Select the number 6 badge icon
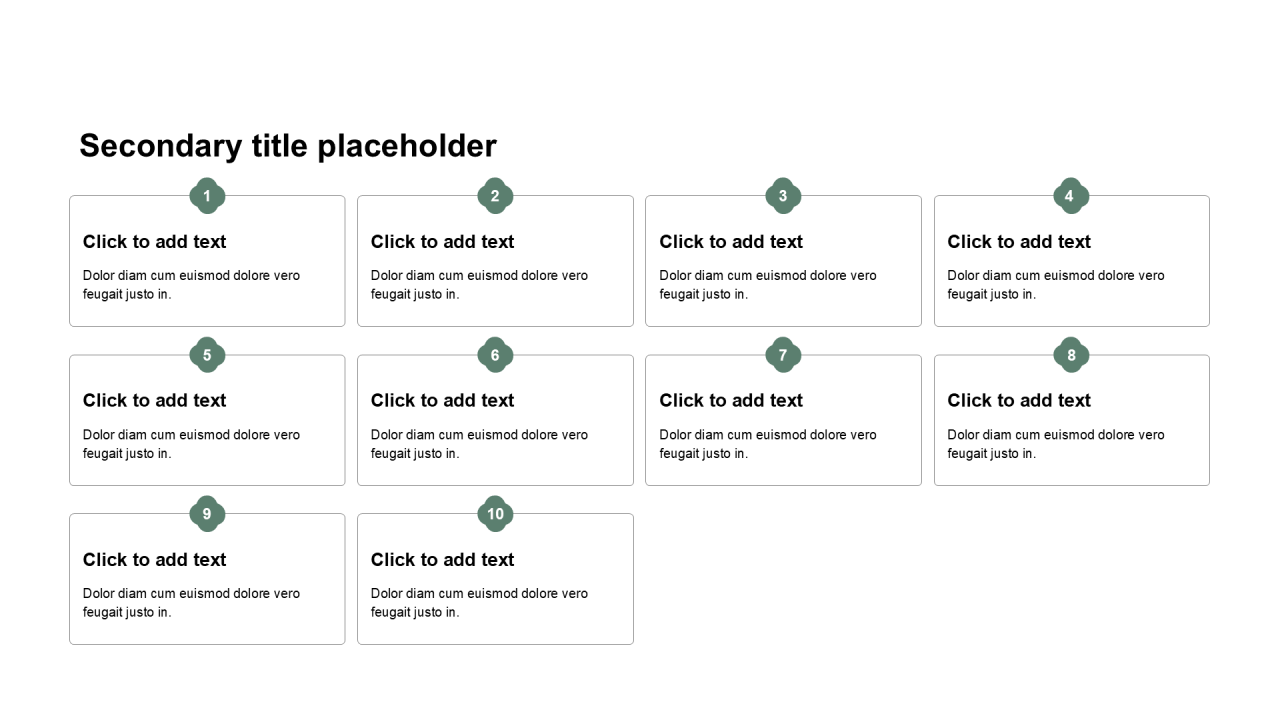This screenshot has width=1280, height=720. click(x=495, y=355)
